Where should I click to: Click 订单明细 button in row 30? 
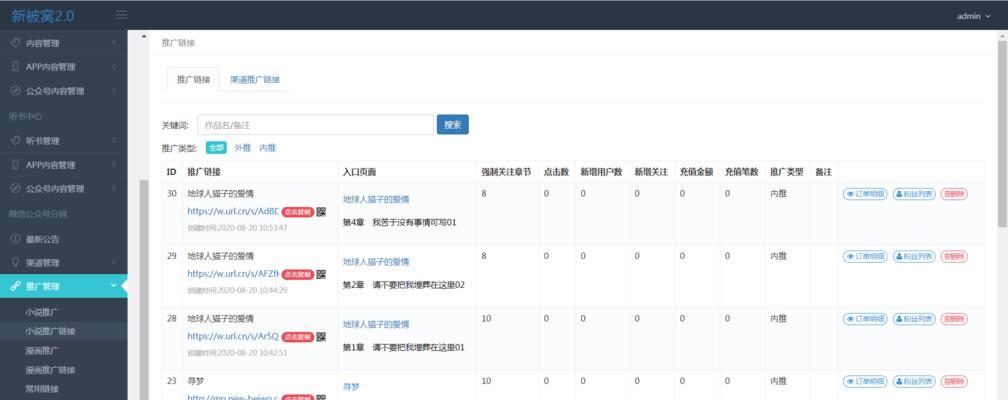tap(865, 194)
